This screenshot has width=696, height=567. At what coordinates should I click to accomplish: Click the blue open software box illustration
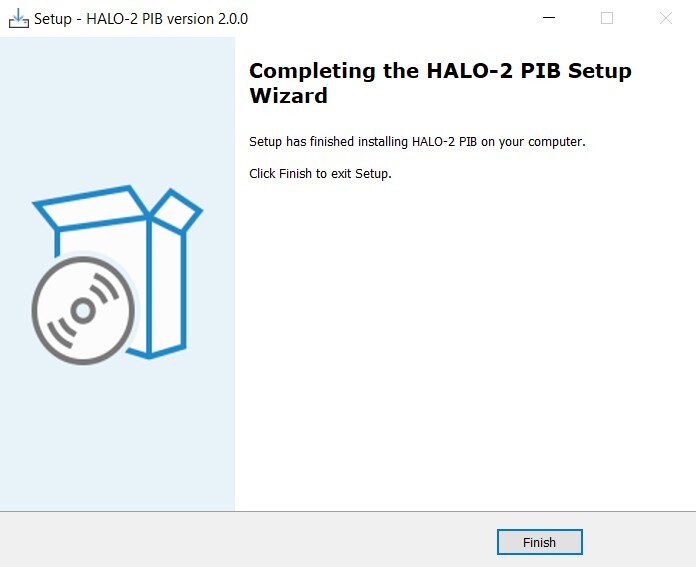point(118,272)
